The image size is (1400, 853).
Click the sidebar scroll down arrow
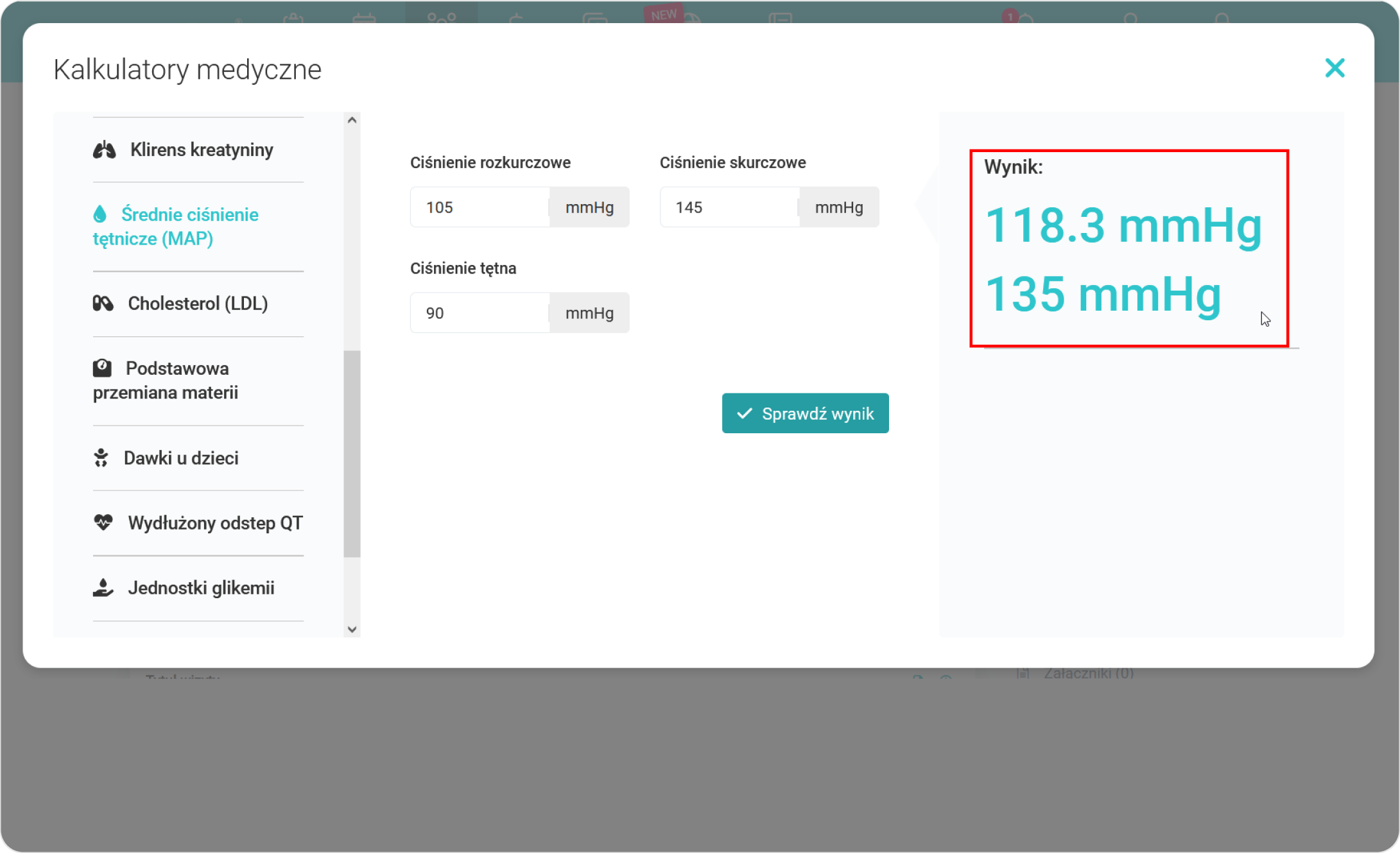pyautogui.click(x=352, y=629)
